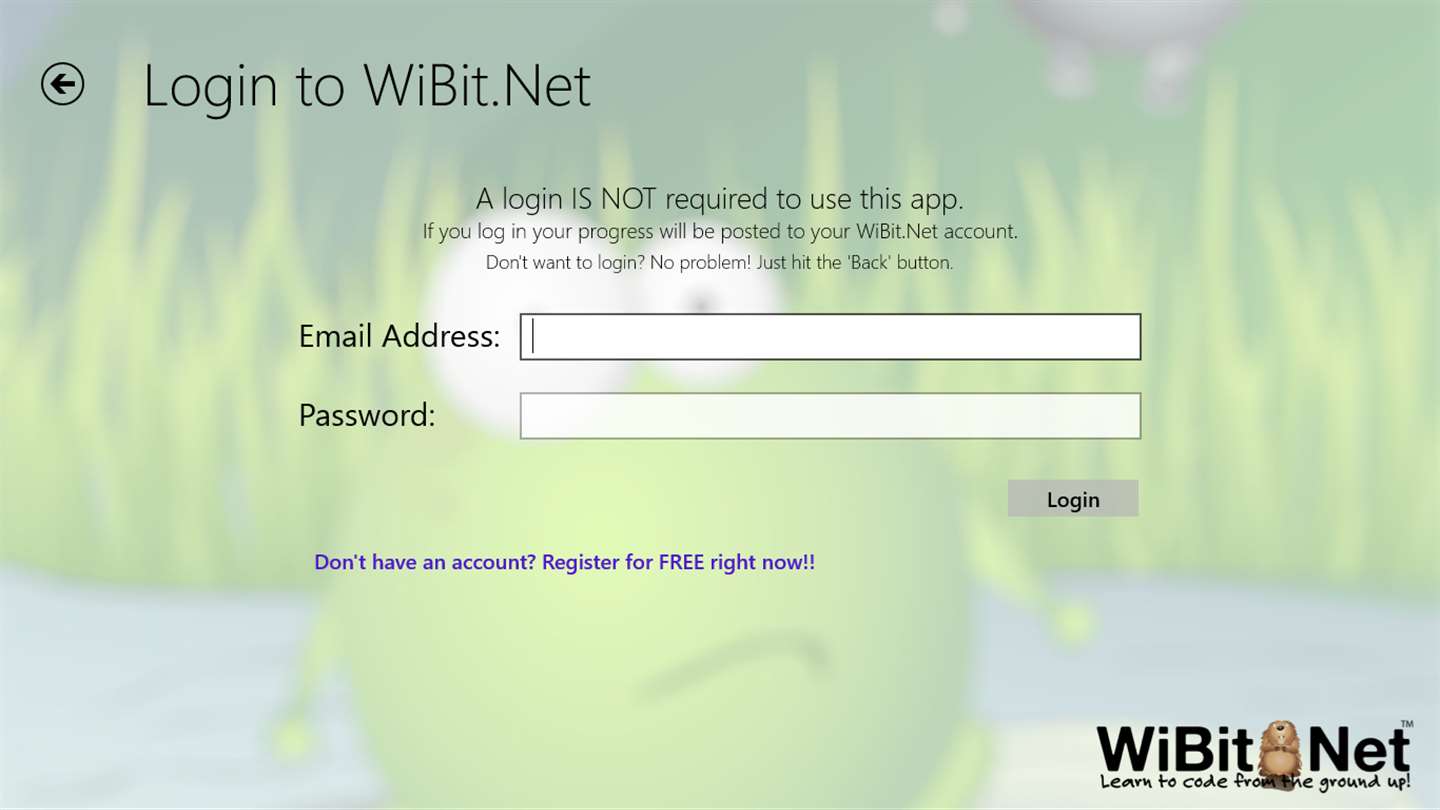Click the WiBit.Net logo in the corner

click(x=1255, y=753)
